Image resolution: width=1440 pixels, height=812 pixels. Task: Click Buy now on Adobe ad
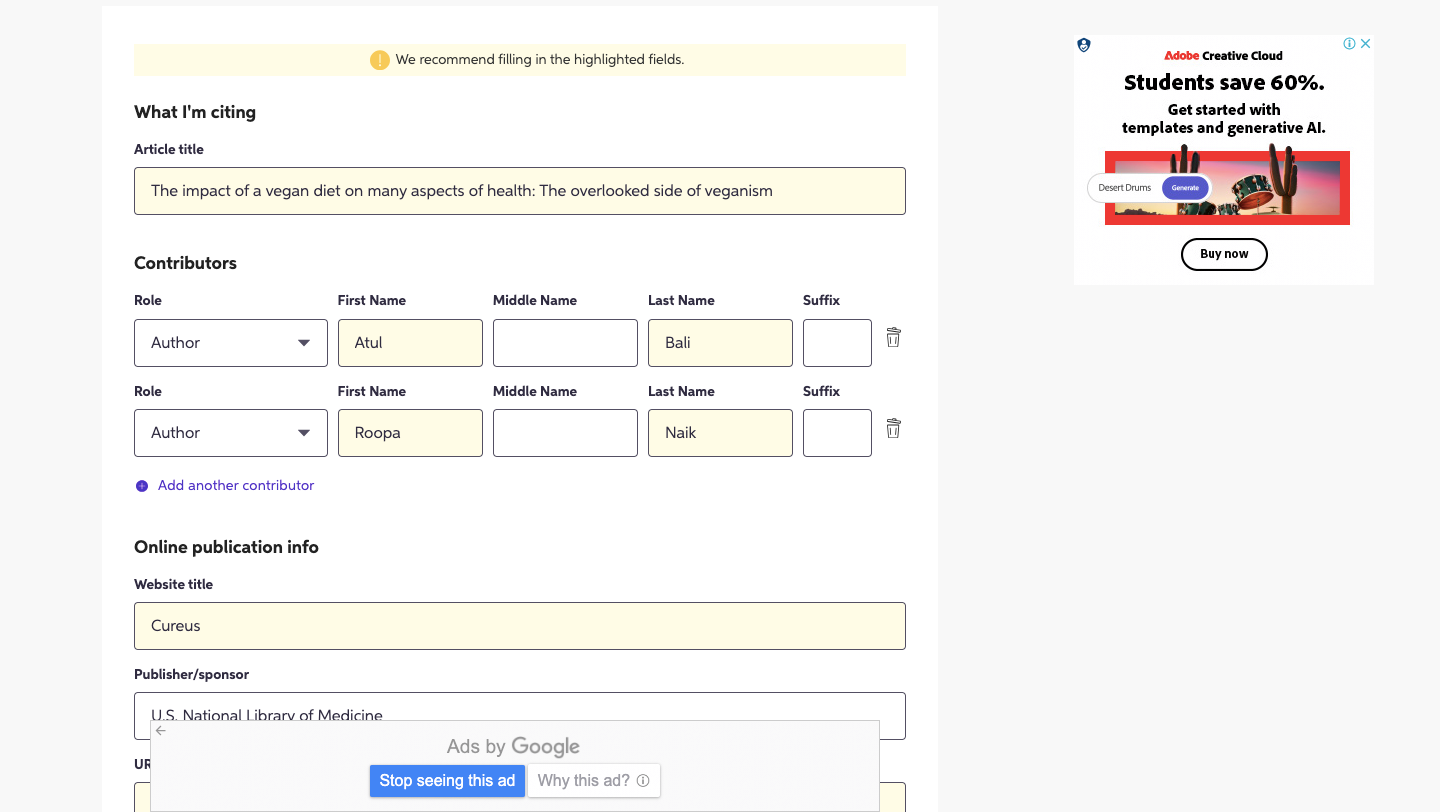pyautogui.click(x=1224, y=254)
